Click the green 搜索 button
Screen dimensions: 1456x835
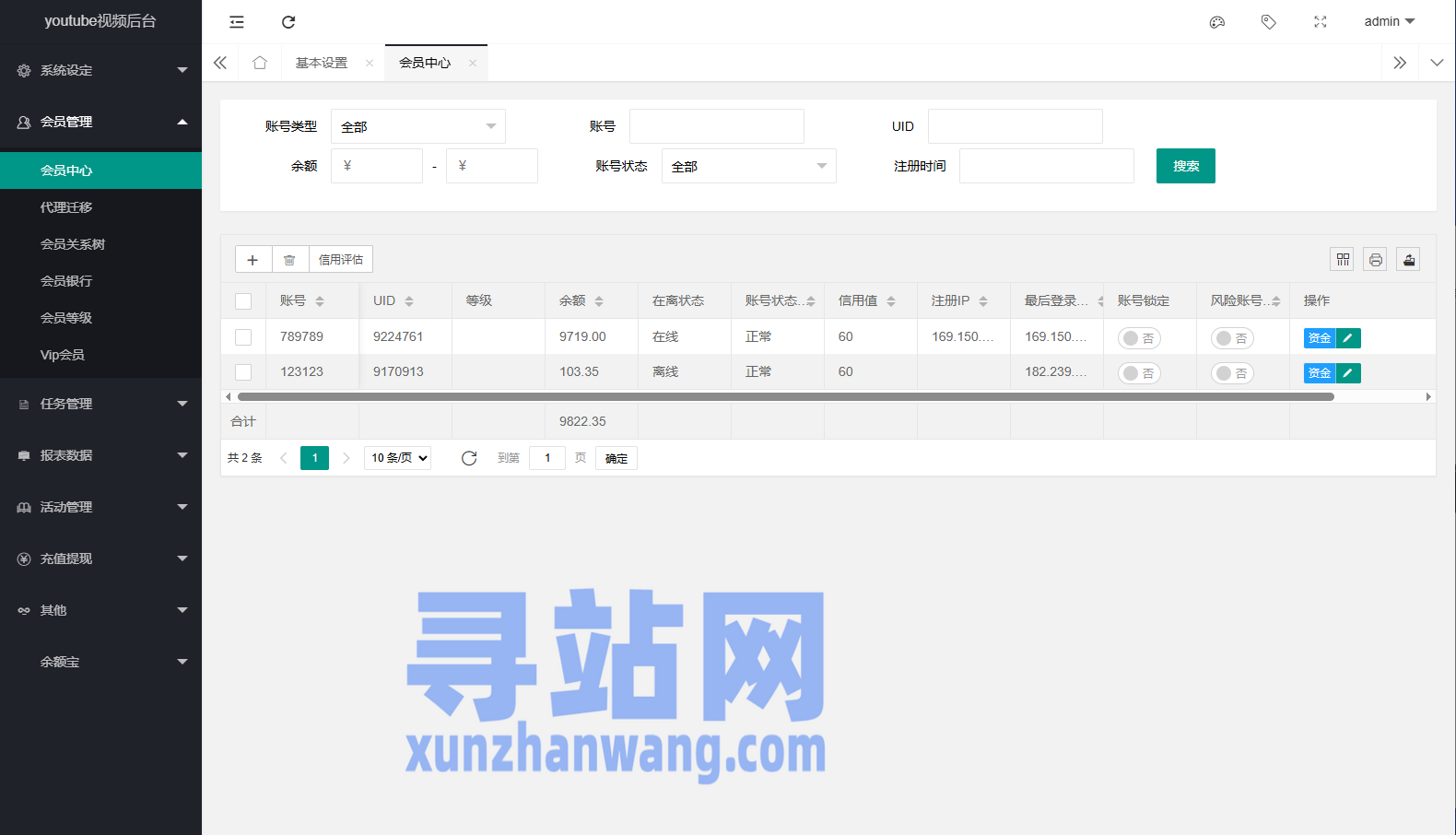coord(1186,166)
